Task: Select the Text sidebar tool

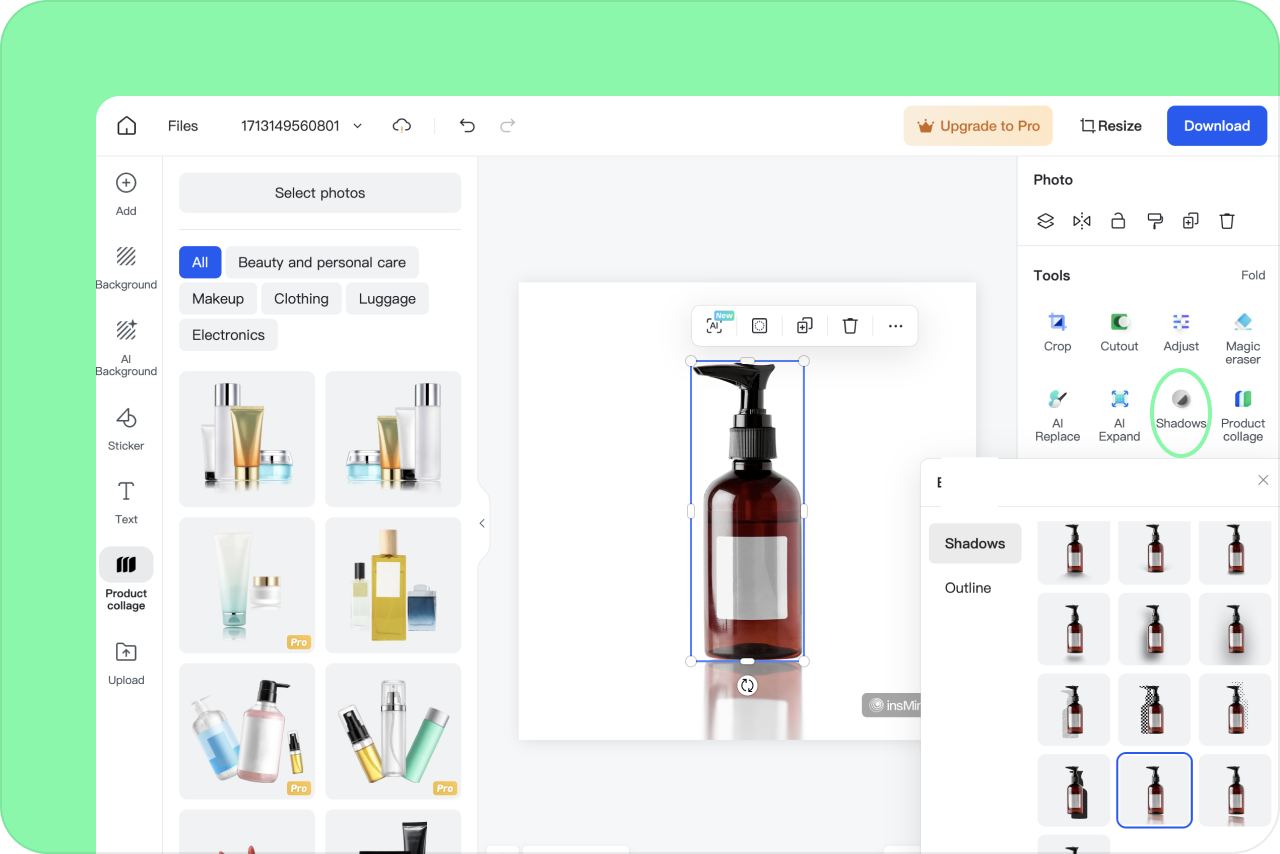Action: click(126, 502)
